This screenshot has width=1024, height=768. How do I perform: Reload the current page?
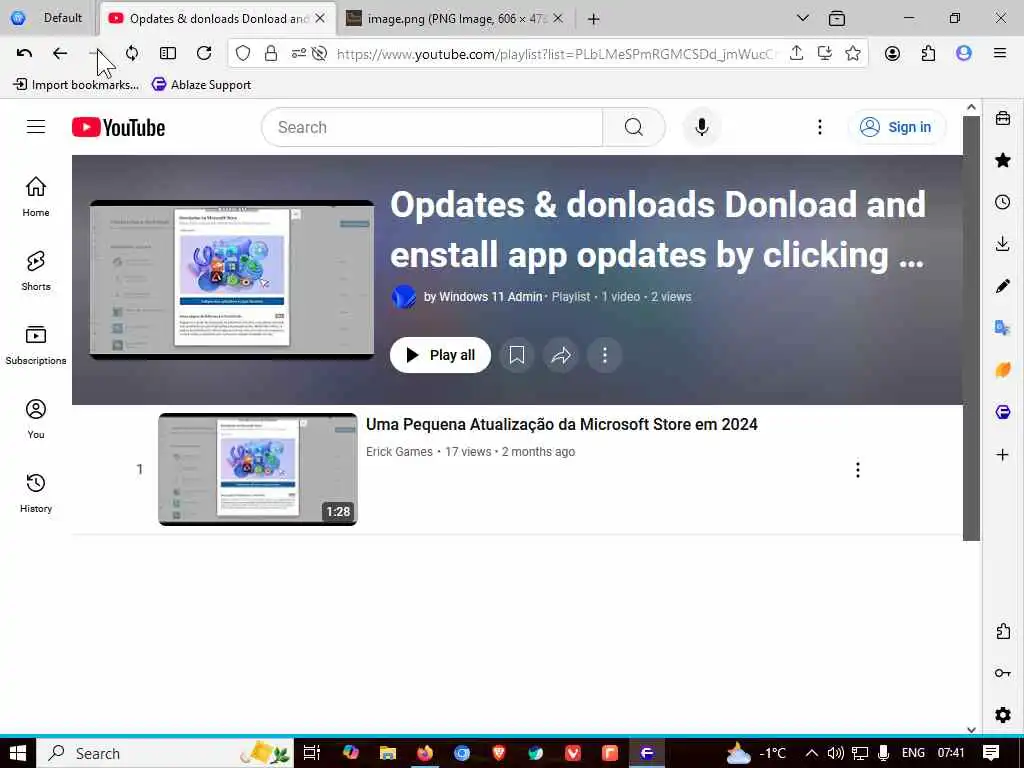click(204, 53)
